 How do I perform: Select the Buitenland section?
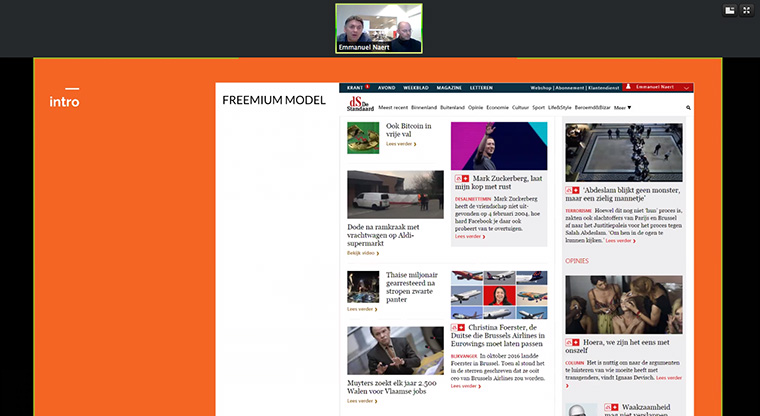coord(452,108)
